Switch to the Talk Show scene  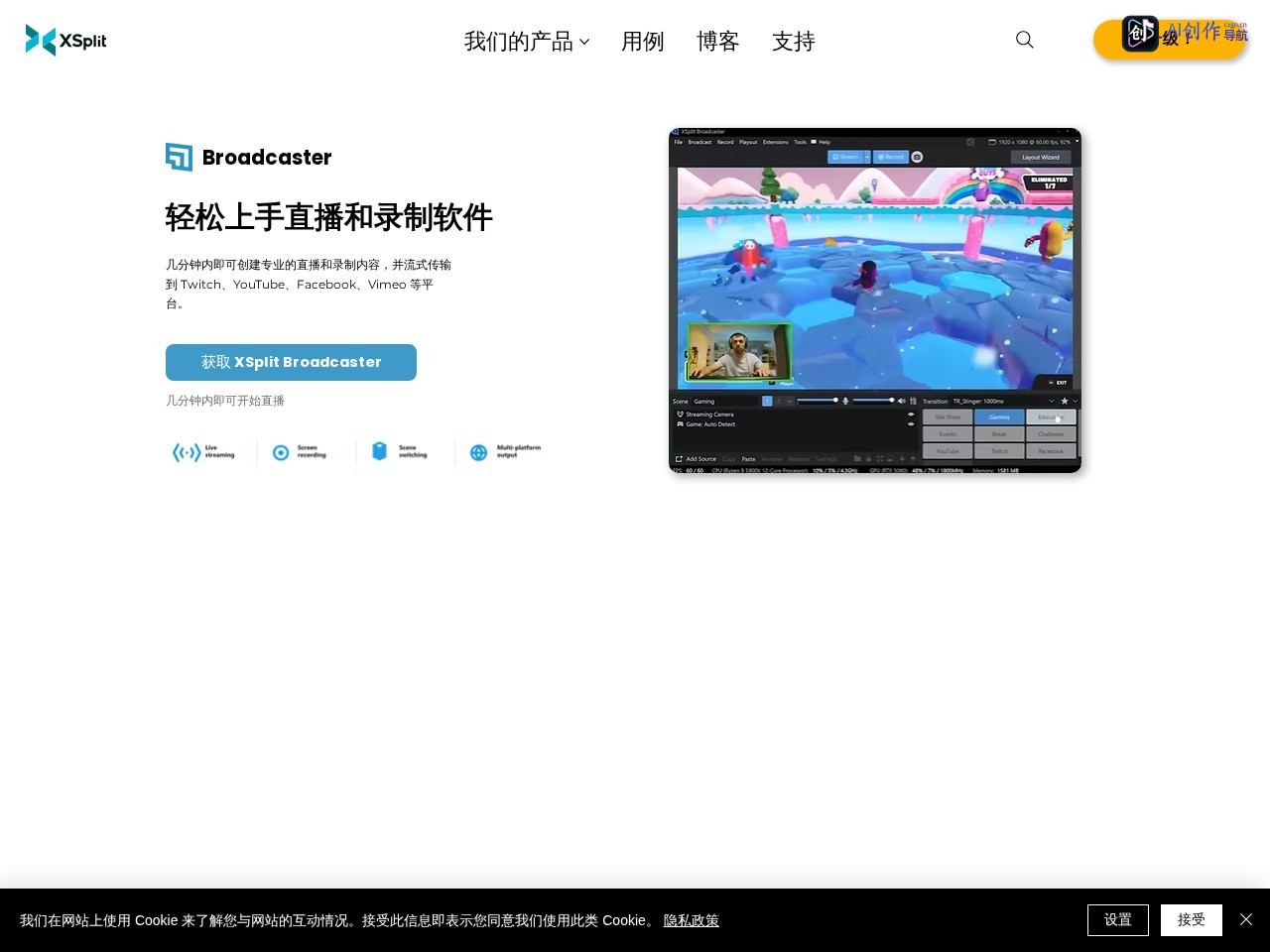tap(948, 416)
